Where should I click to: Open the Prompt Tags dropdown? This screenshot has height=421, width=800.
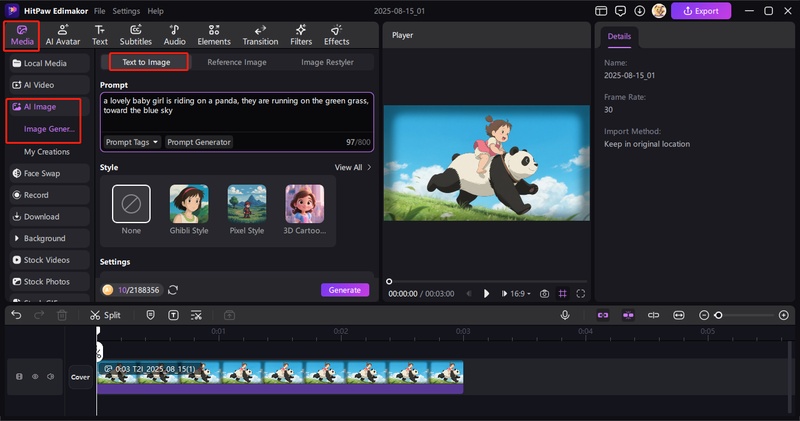pyautogui.click(x=132, y=142)
